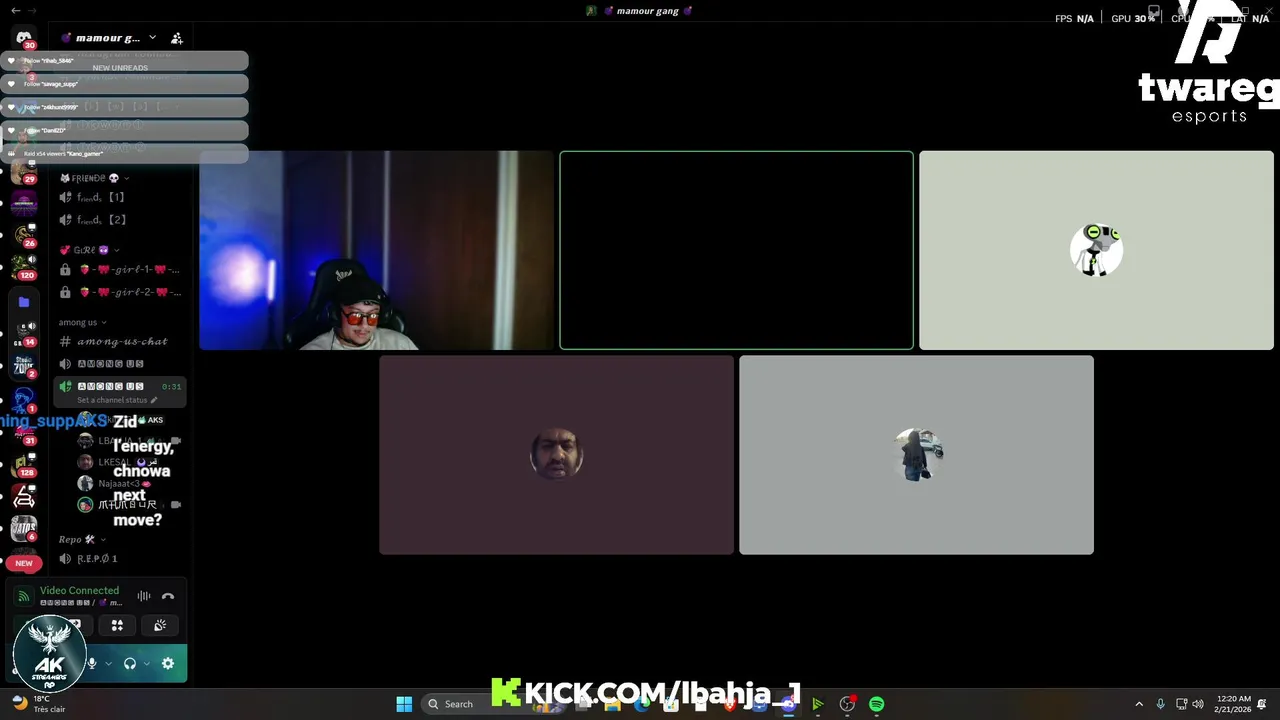Click the invite people icon beside server name
Screen dimensions: 1280x720
pos(177,38)
